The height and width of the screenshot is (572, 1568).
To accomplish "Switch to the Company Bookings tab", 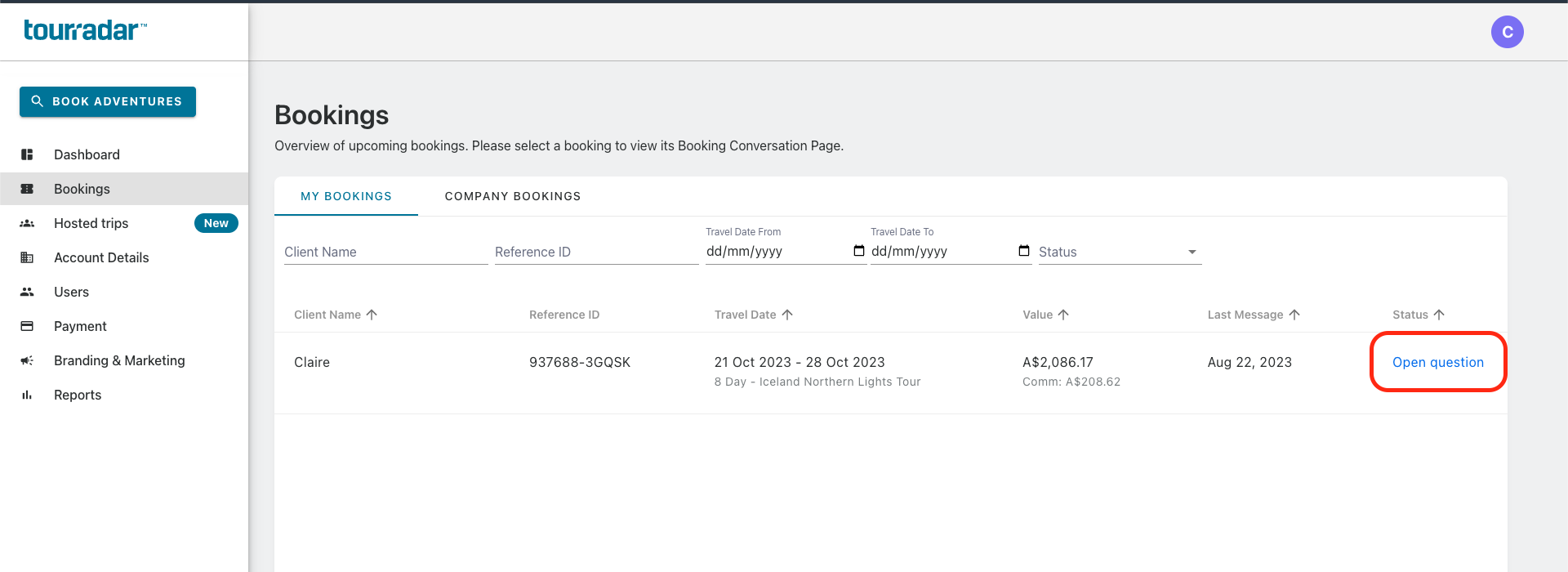I will [x=513, y=196].
